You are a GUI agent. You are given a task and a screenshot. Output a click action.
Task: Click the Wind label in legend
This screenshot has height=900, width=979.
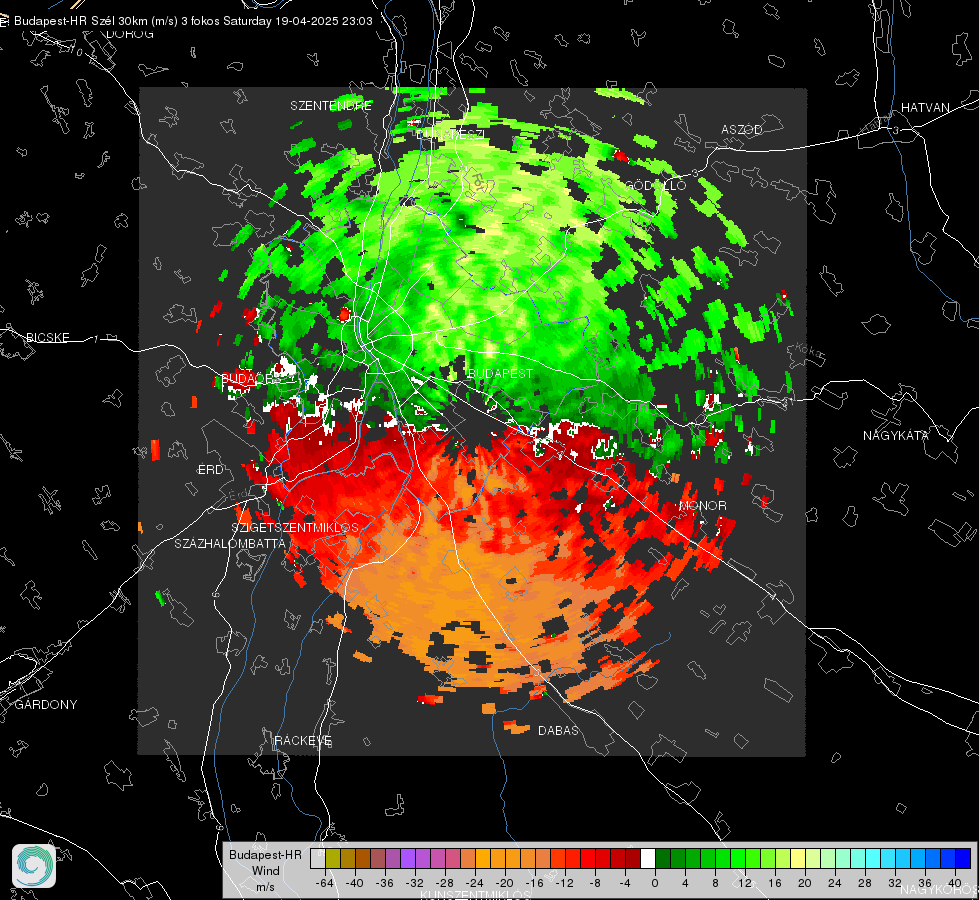(x=265, y=871)
